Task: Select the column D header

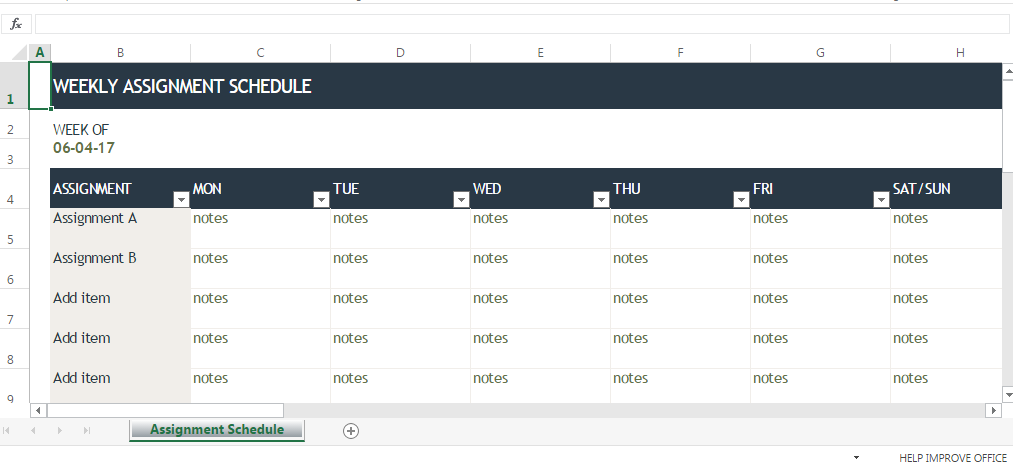Action: pos(400,52)
